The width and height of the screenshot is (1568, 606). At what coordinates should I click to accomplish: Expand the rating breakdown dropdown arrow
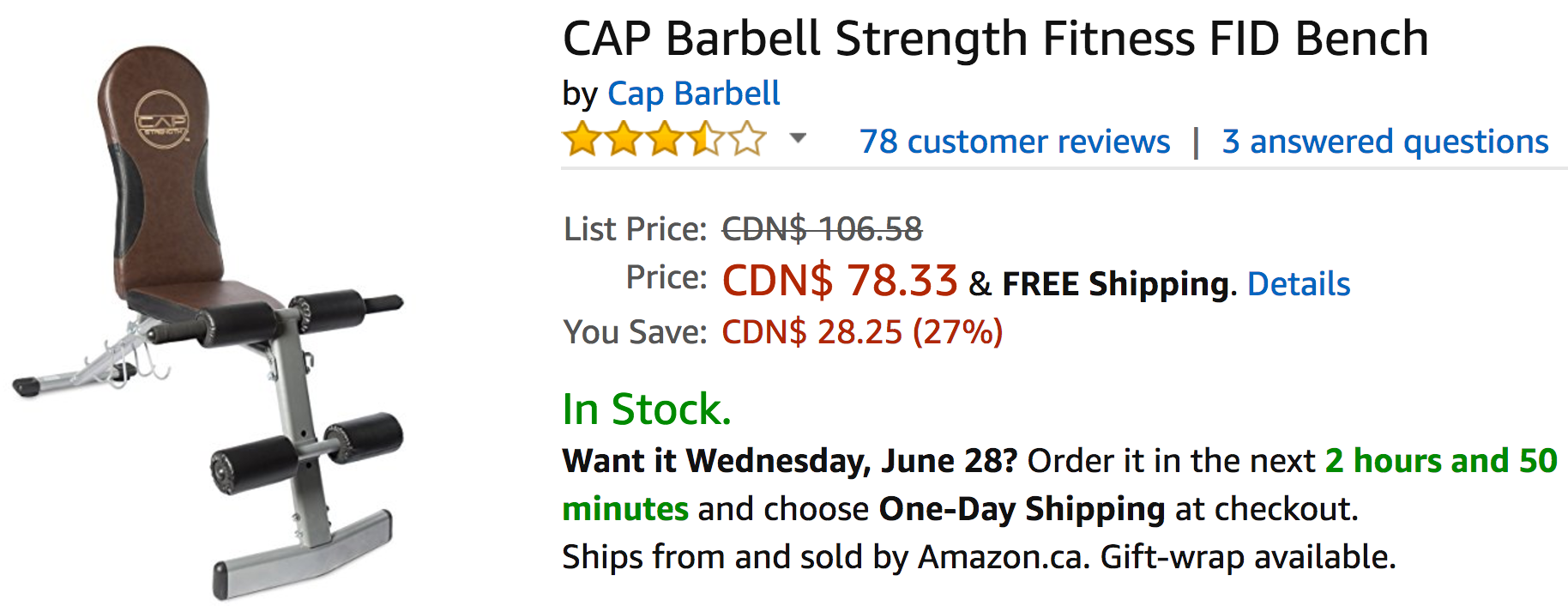click(798, 137)
